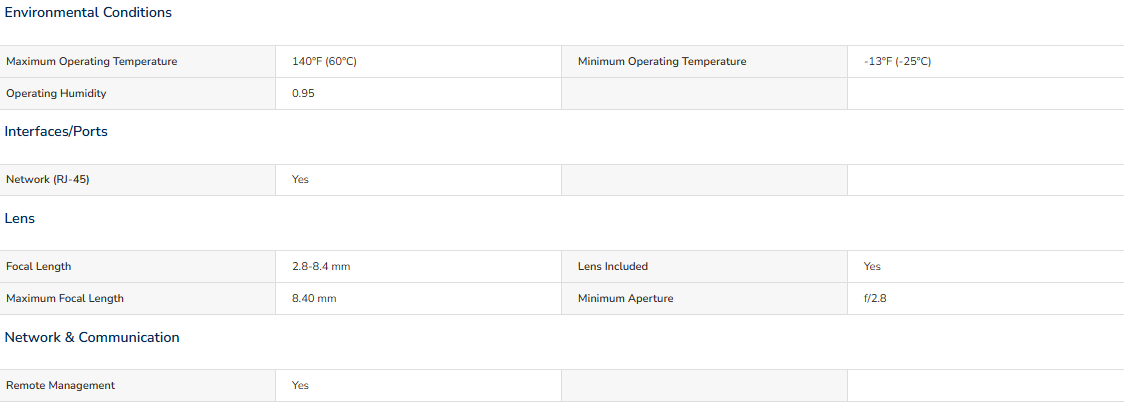Select the Minimum Operating Temperature label
The image size is (1124, 403).
[662, 62]
